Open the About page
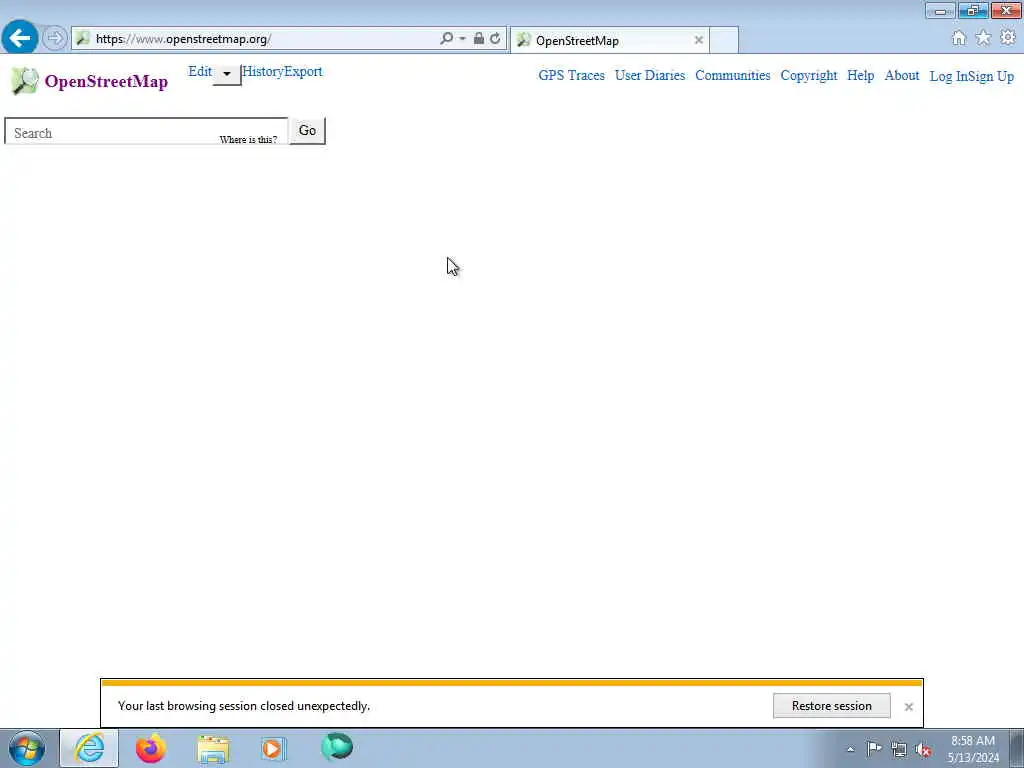The height and width of the screenshot is (768, 1024). click(x=901, y=76)
